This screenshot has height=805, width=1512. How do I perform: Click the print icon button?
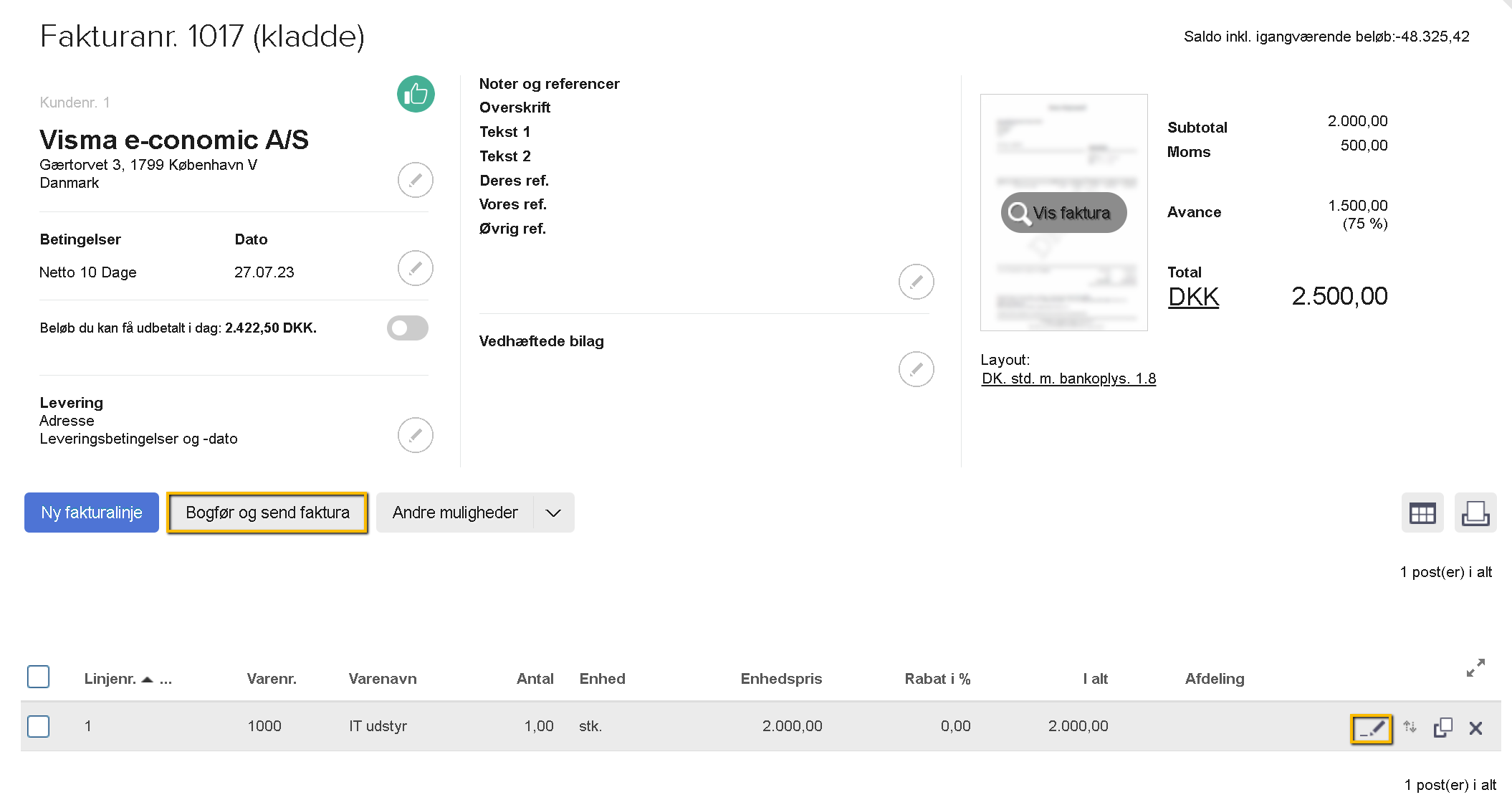coord(1475,513)
